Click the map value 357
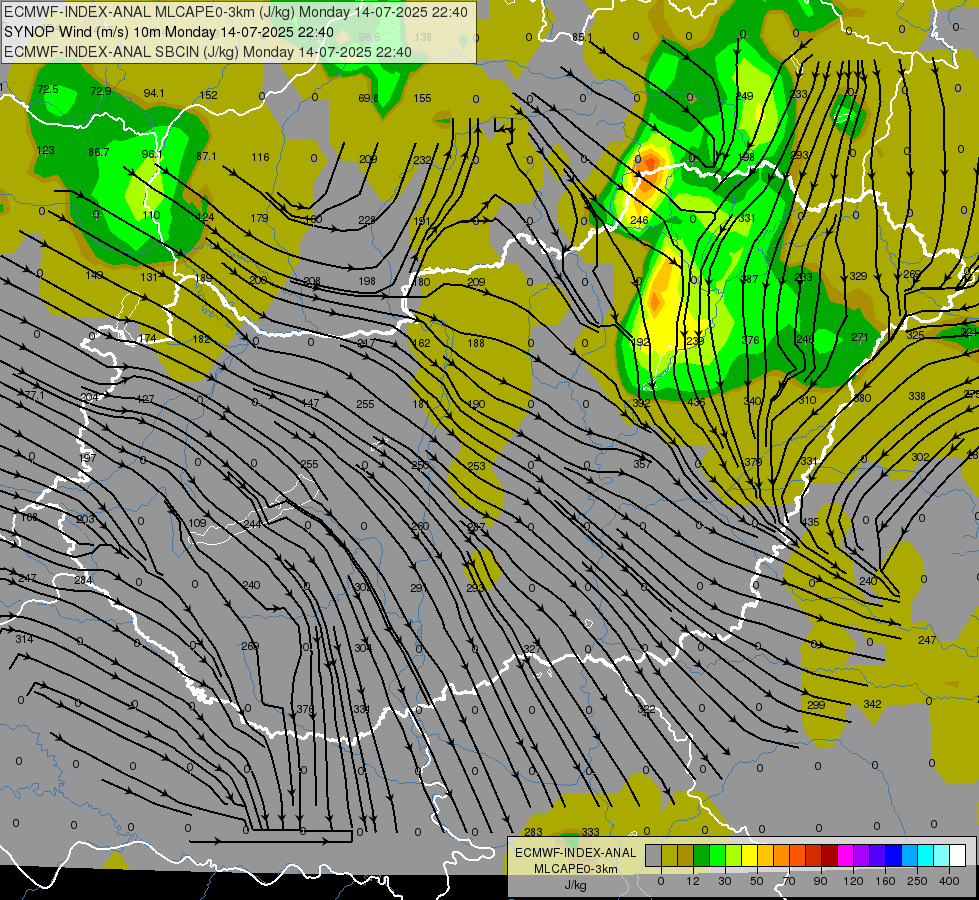979x900 pixels. [642, 463]
